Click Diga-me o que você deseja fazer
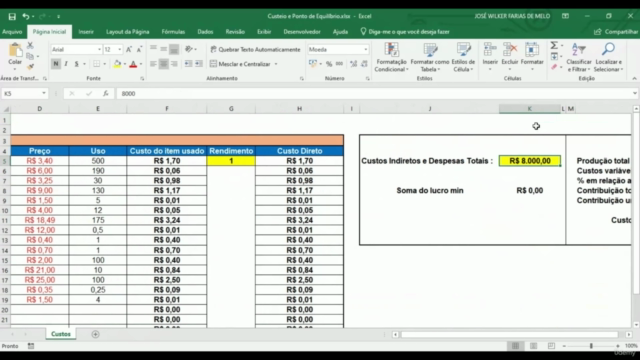640x360 pixels. (x=405, y=32)
